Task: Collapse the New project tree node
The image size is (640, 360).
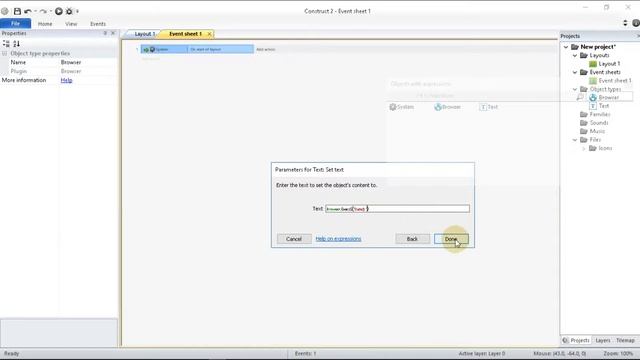Action: (566, 47)
